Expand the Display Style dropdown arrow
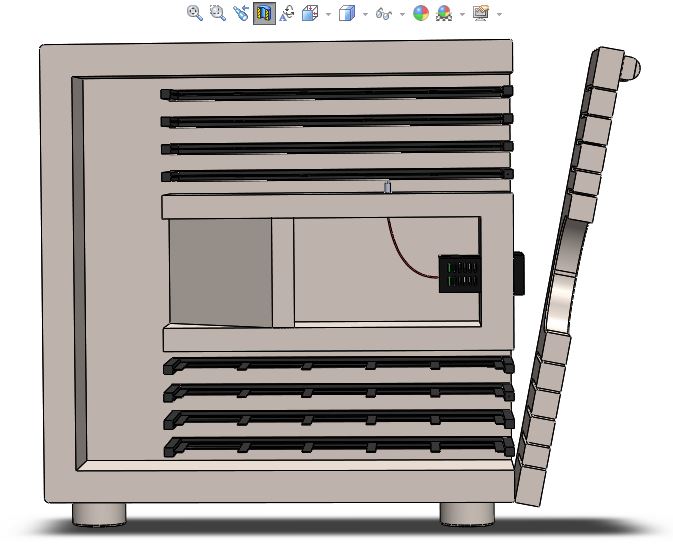Screen dimensions: 673x547 365,14
